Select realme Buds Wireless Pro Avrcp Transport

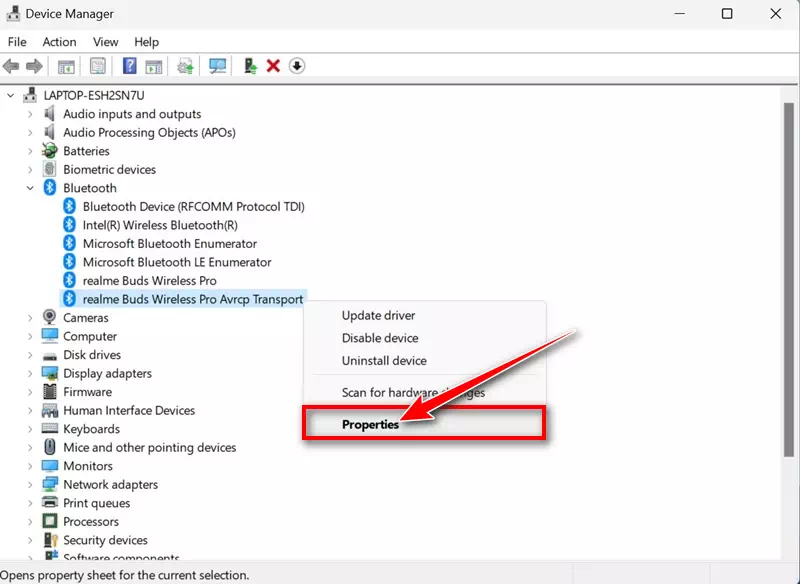coord(193,299)
